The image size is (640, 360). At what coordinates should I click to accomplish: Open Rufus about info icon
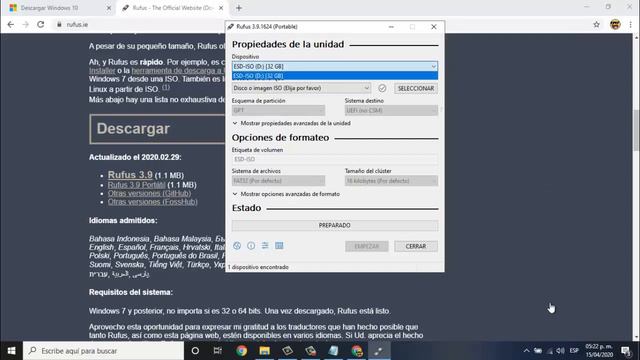tap(251, 246)
